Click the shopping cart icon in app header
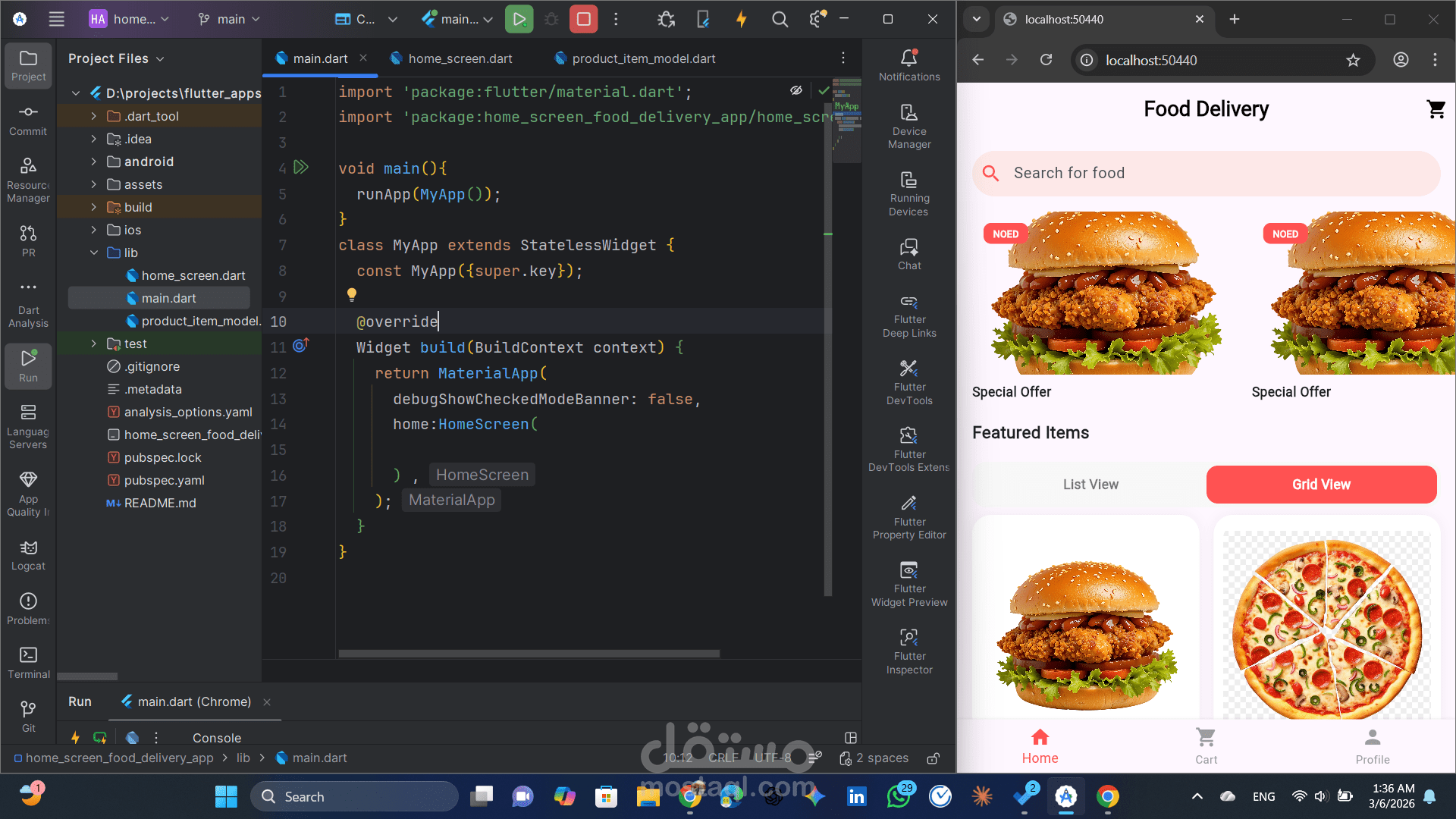 click(x=1436, y=109)
